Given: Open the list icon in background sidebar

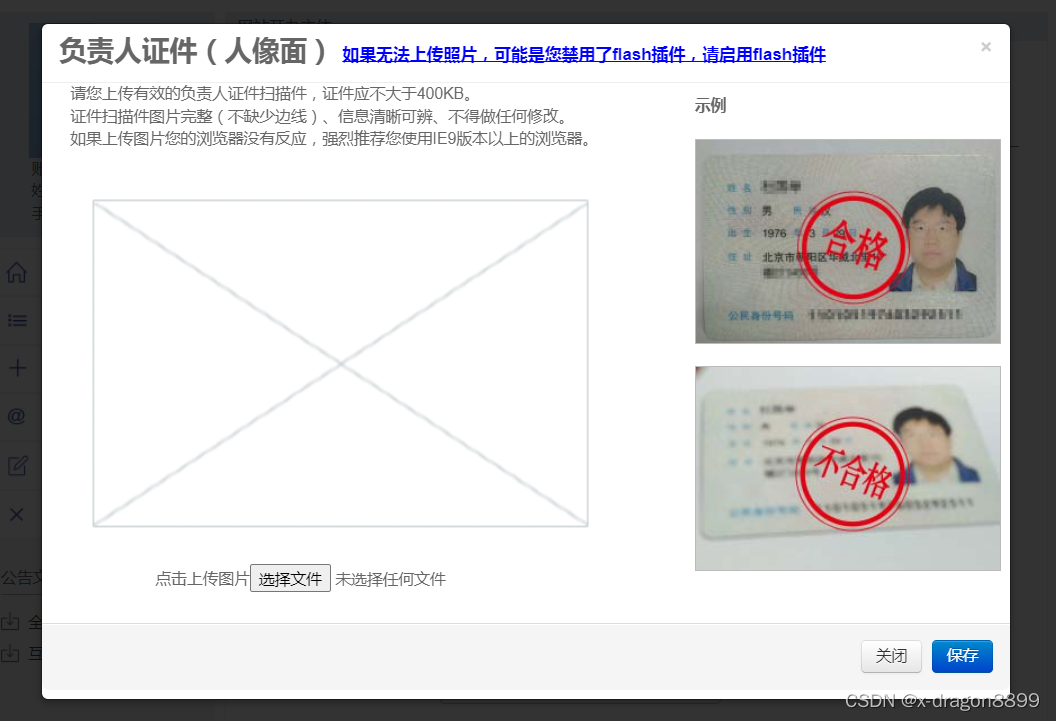Looking at the screenshot, I should tap(17, 320).
